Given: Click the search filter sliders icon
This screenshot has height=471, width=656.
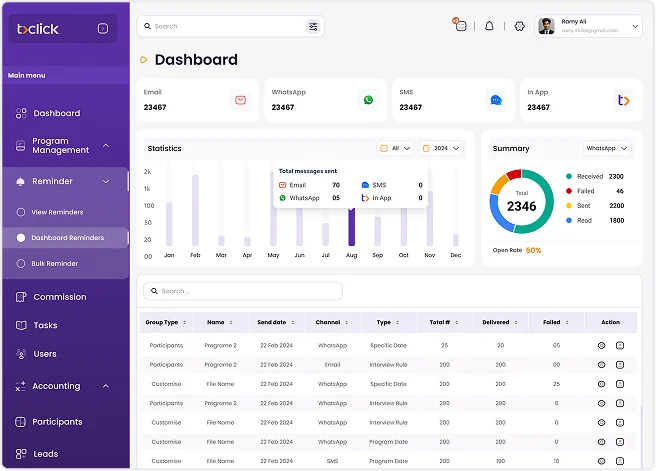Looking at the screenshot, I should click(x=313, y=26).
